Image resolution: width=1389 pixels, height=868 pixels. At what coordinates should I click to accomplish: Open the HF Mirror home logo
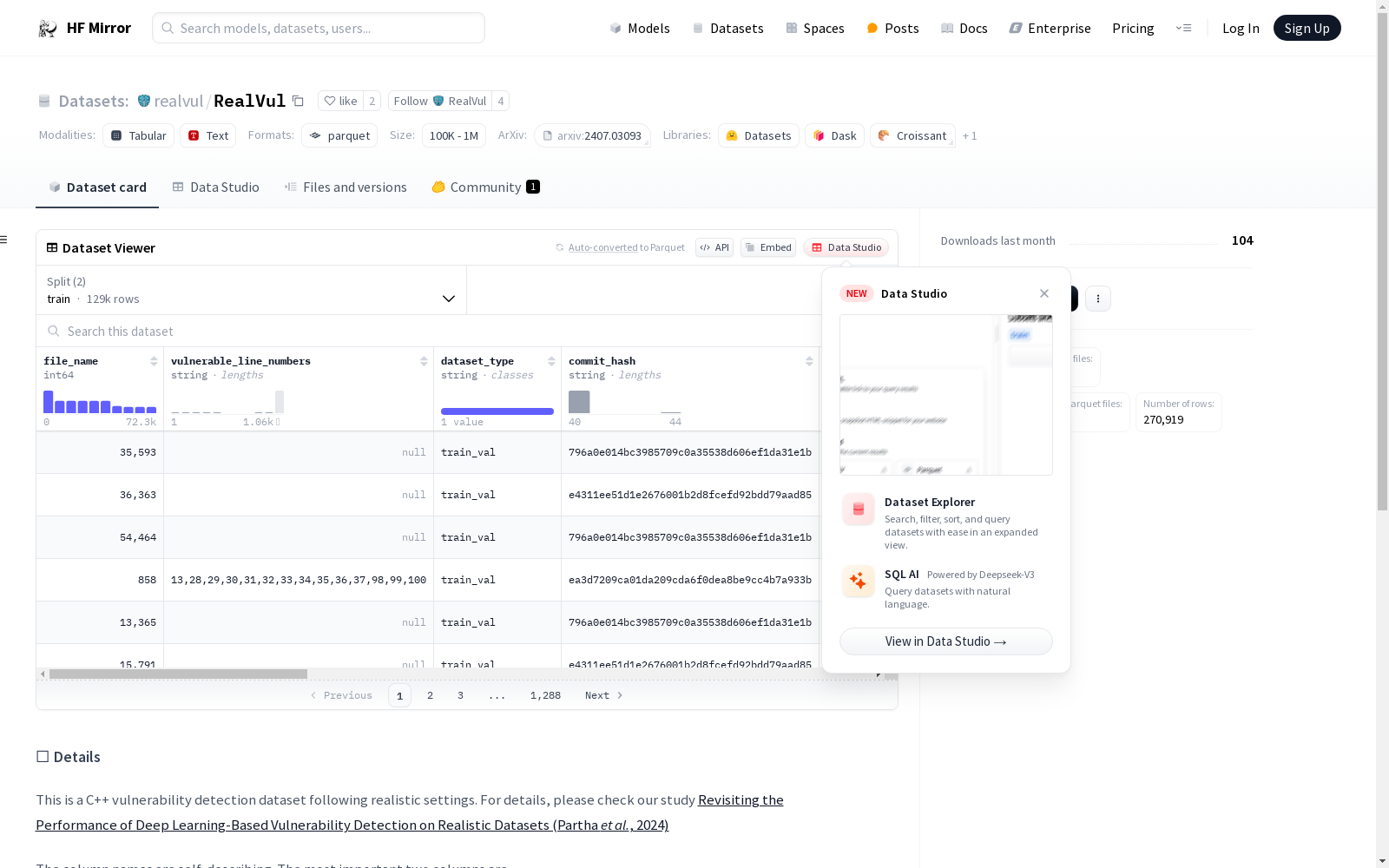click(84, 28)
